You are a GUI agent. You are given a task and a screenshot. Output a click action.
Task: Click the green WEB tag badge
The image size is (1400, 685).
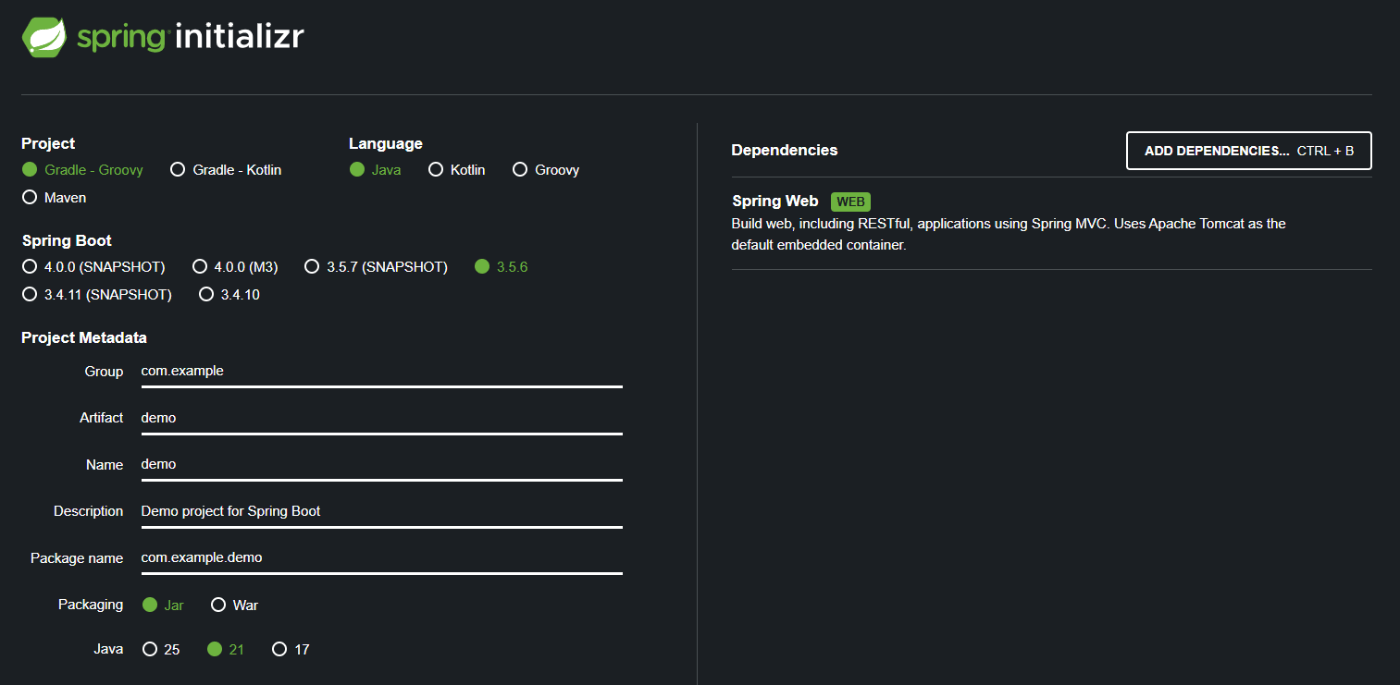pos(851,202)
